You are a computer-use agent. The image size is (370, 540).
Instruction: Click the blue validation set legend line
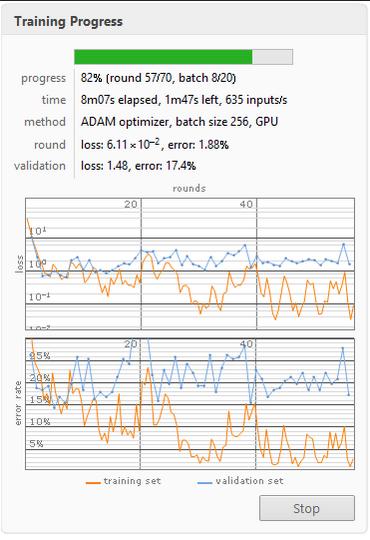205,482
